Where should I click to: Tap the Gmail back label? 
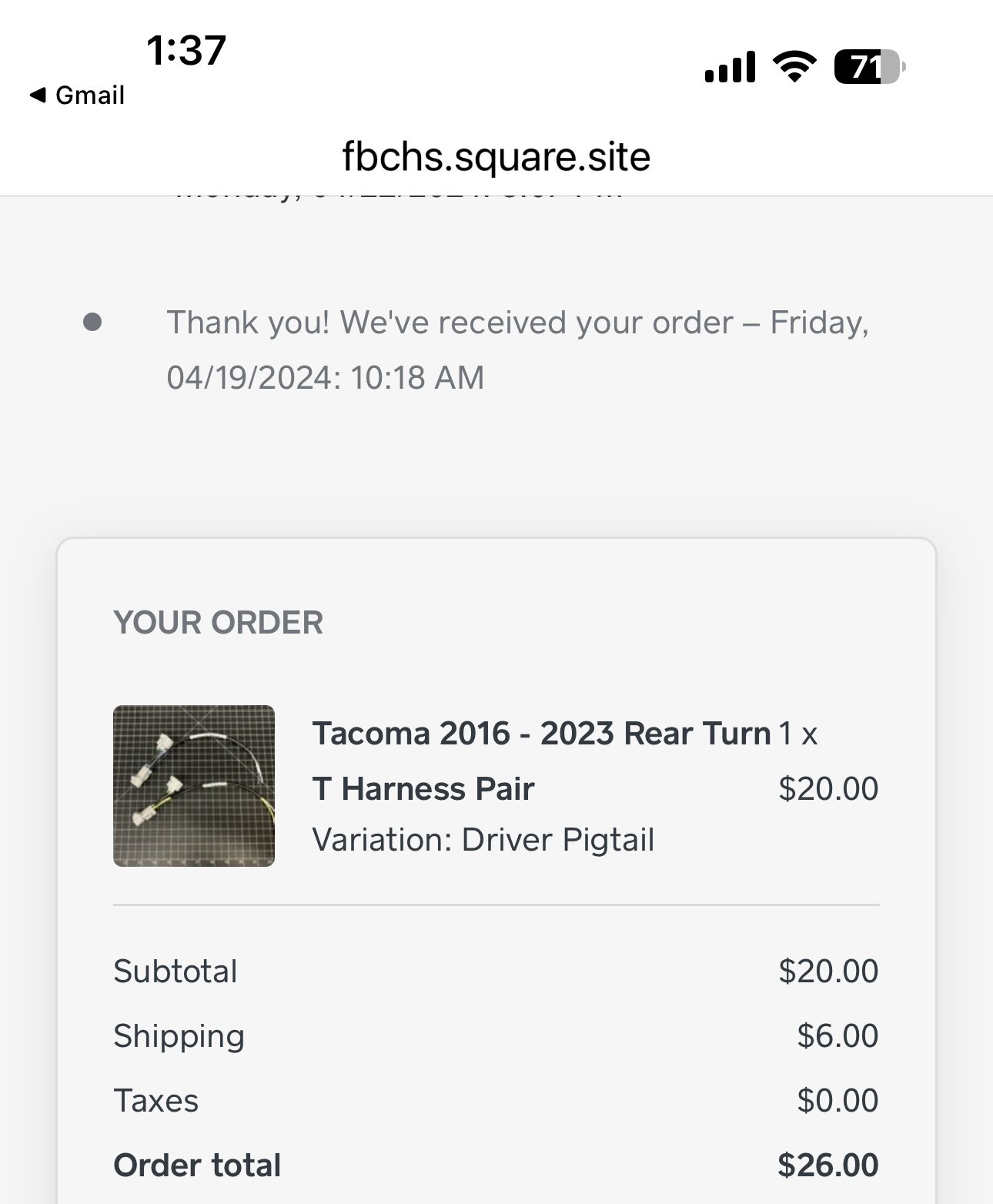(90, 95)
